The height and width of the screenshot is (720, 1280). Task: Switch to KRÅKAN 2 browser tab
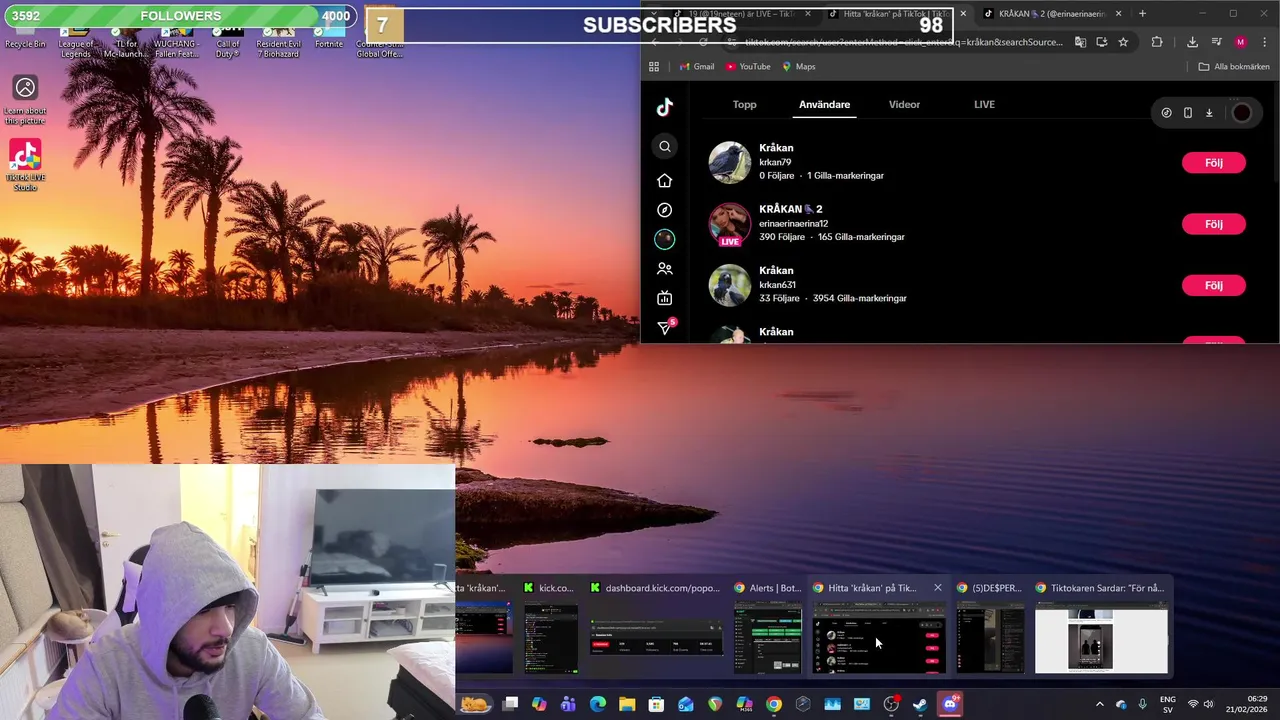1050,14
